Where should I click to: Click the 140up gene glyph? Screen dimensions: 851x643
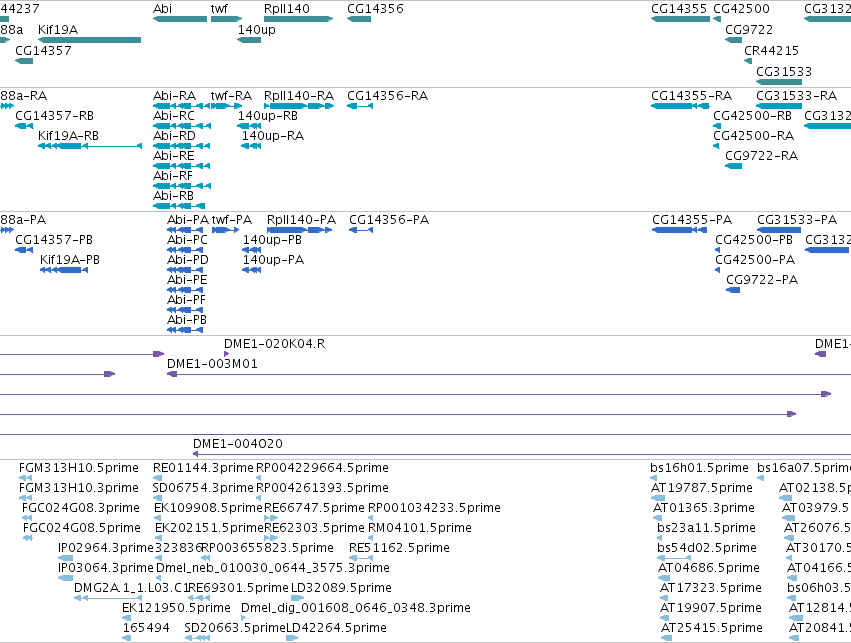[249, 40]
